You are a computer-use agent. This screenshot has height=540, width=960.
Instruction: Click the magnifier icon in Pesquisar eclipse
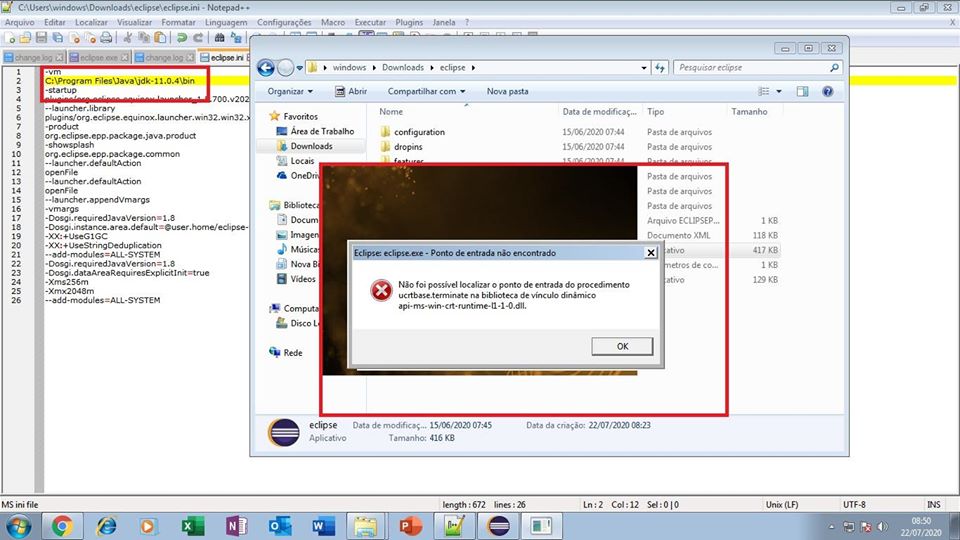point(834,67)
